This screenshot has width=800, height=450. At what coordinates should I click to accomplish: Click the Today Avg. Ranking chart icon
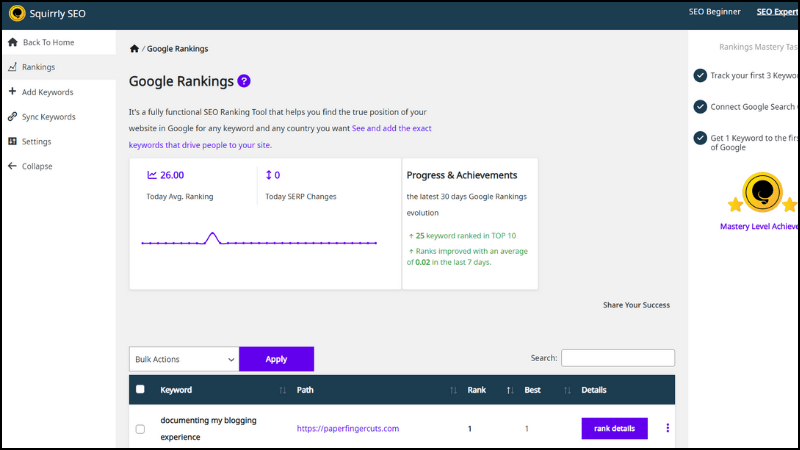(x=152, y=175)
